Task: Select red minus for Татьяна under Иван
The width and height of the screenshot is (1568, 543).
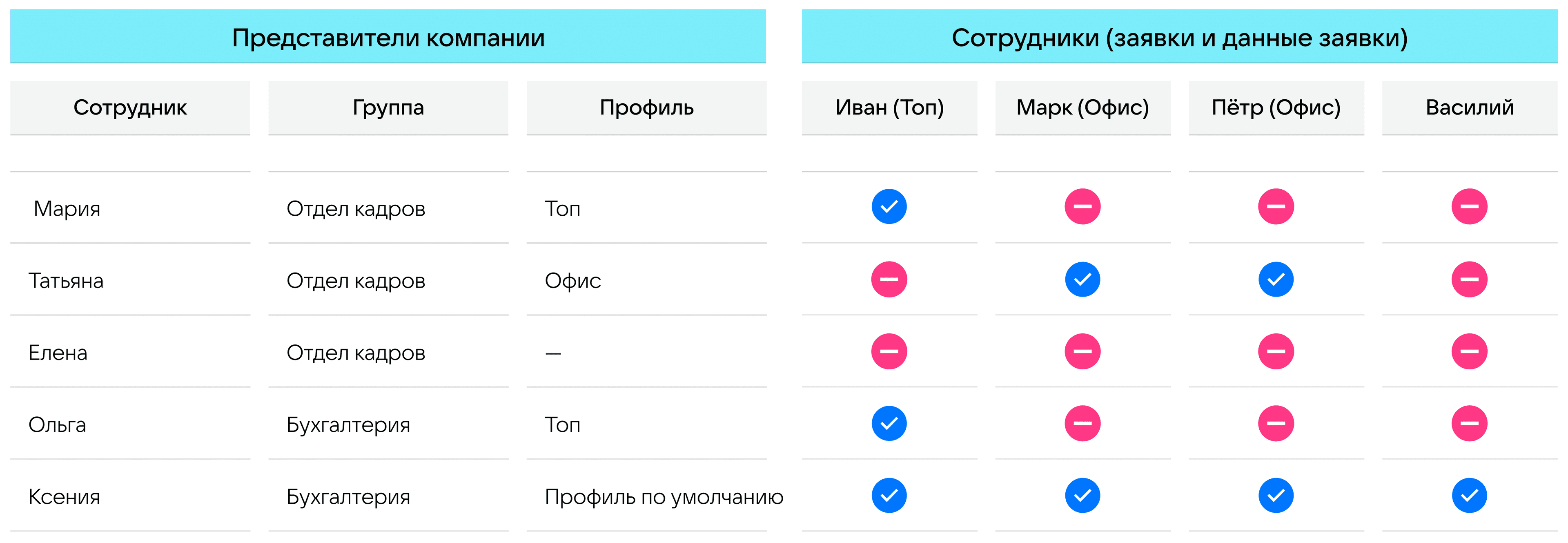Action: click(x=889, y=279)
